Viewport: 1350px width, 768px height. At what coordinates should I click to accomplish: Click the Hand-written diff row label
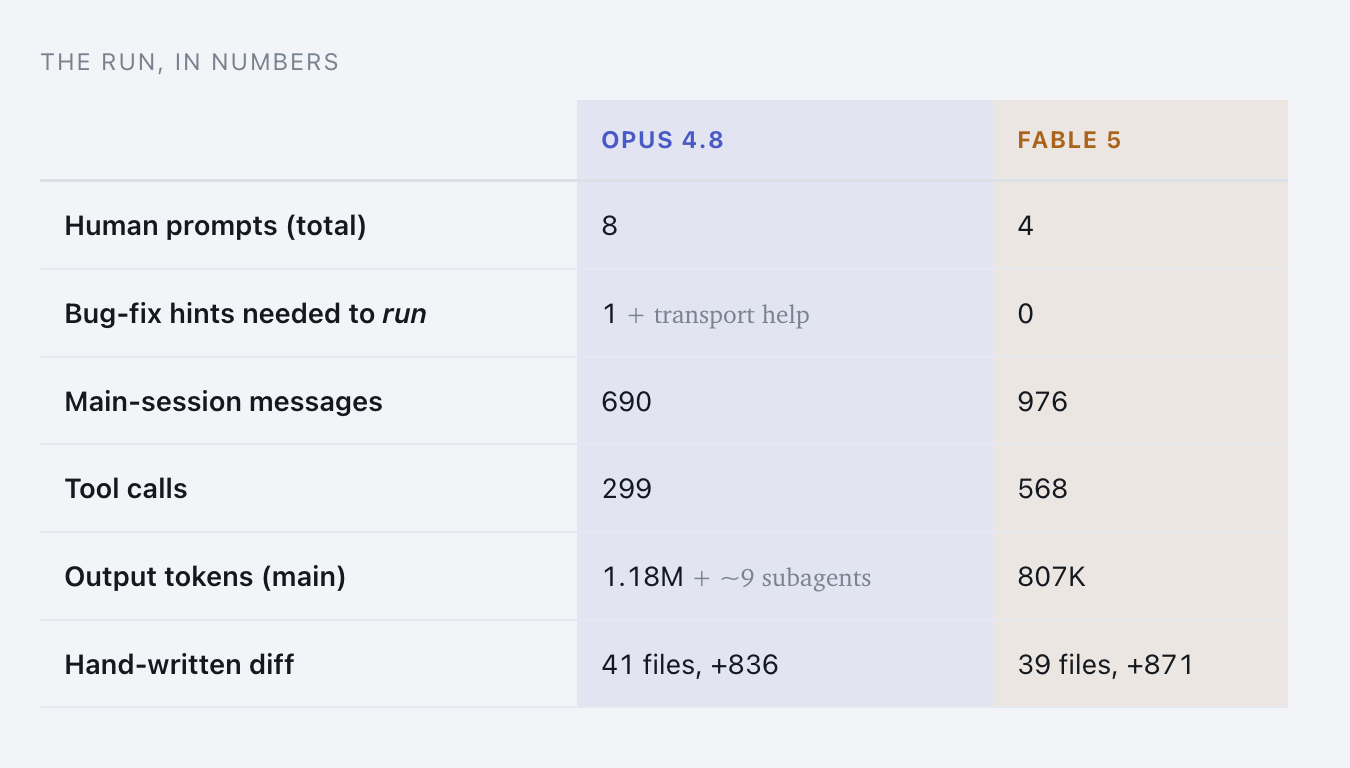click(179, 665)
